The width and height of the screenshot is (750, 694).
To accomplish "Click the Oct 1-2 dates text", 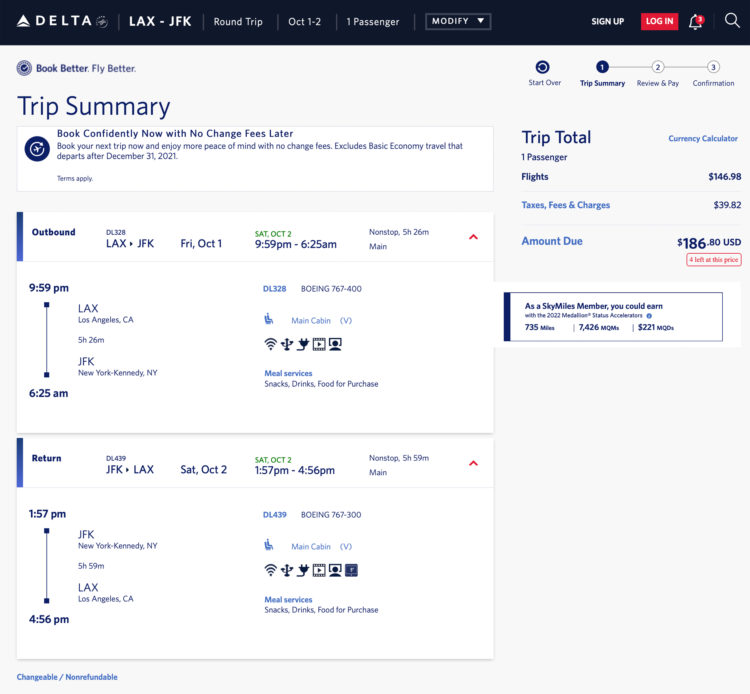I will (304, 22).
